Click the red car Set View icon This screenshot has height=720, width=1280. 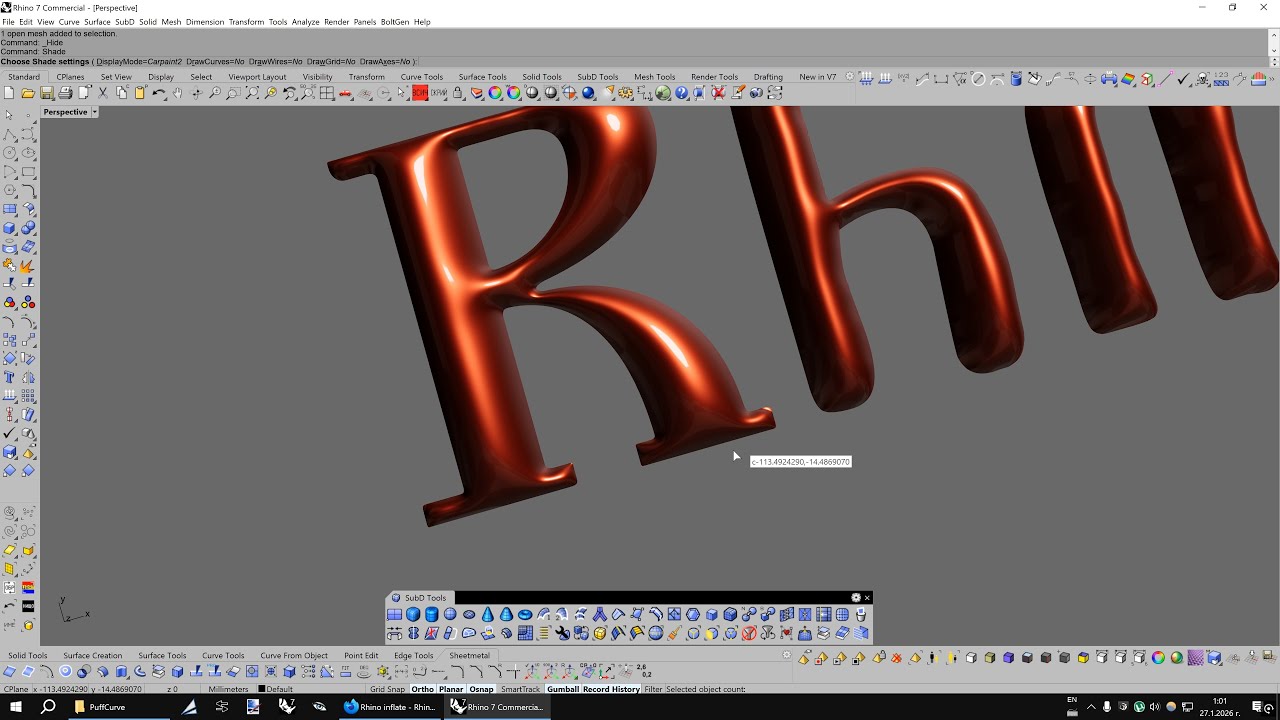(x=346, y=93)
